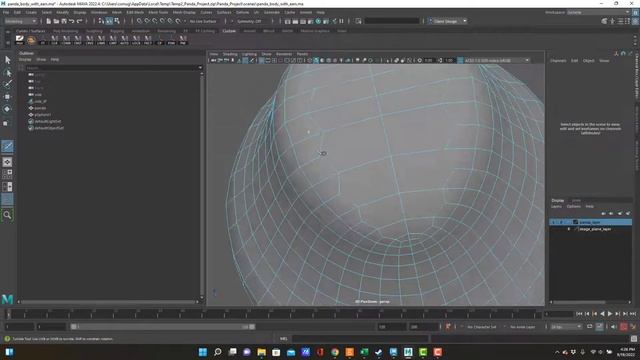This screenshot has width=640, height=360.
Task: Open the user account sign-in dropdown
Action: pos(447,21)
